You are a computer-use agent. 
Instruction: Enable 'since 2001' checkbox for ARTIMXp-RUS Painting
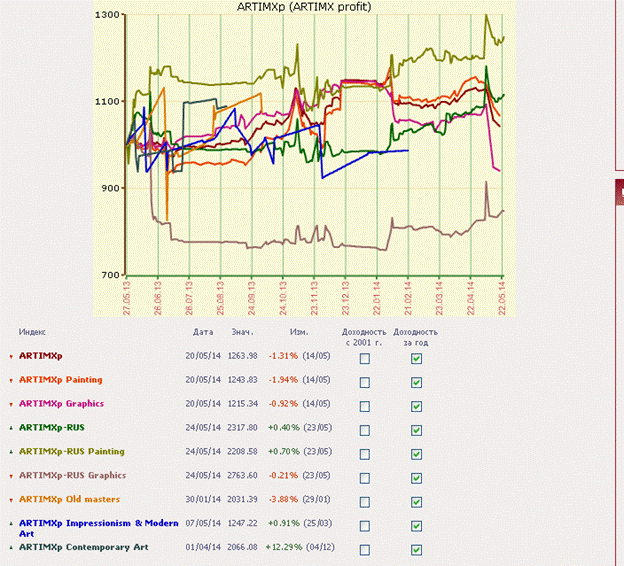(x=365, y=454)
